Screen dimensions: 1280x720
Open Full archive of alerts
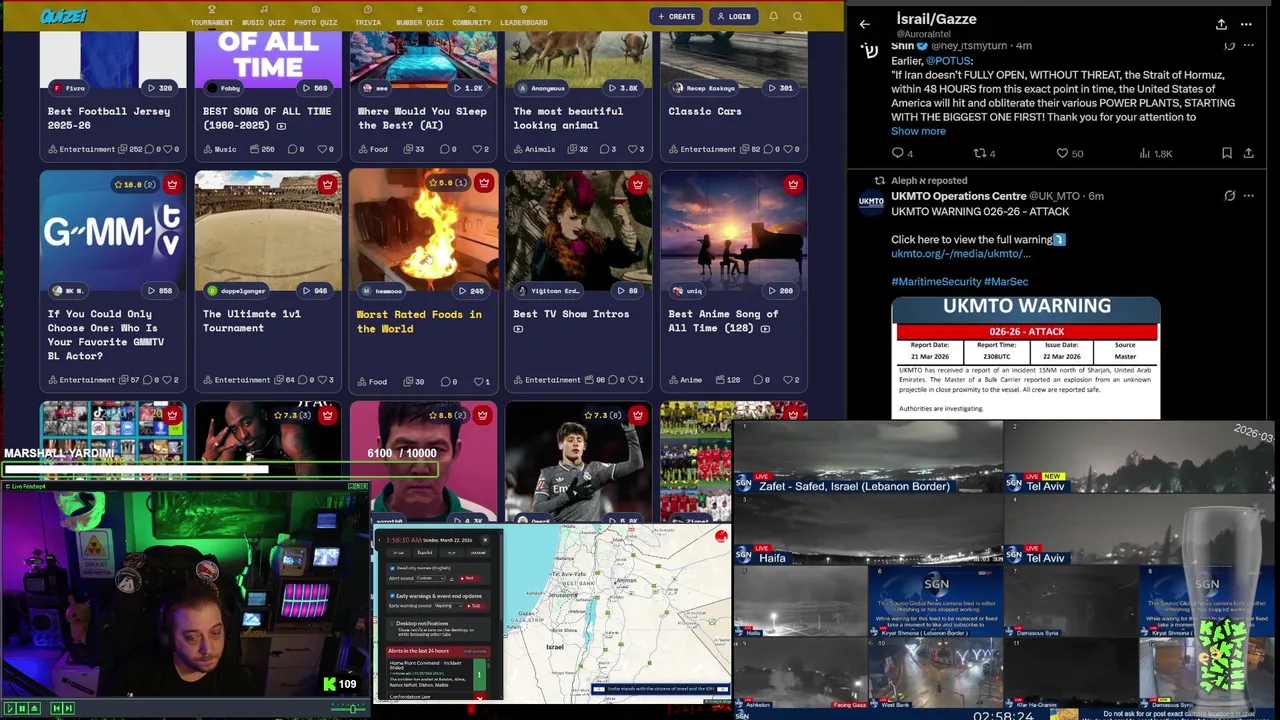pos(475,651)
